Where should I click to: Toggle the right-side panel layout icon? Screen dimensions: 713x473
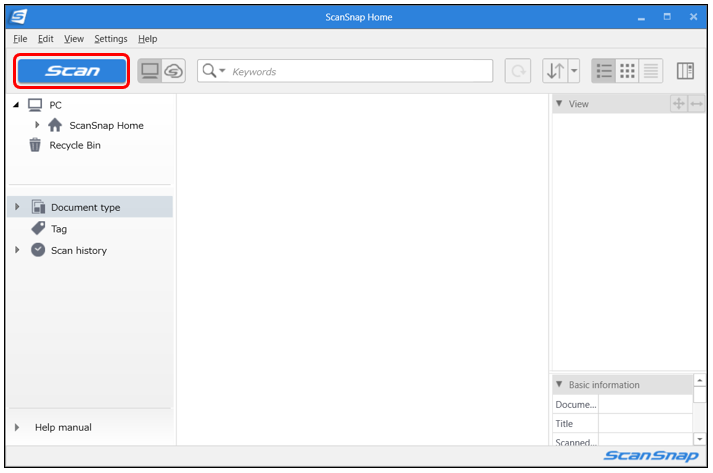point(685,71)
